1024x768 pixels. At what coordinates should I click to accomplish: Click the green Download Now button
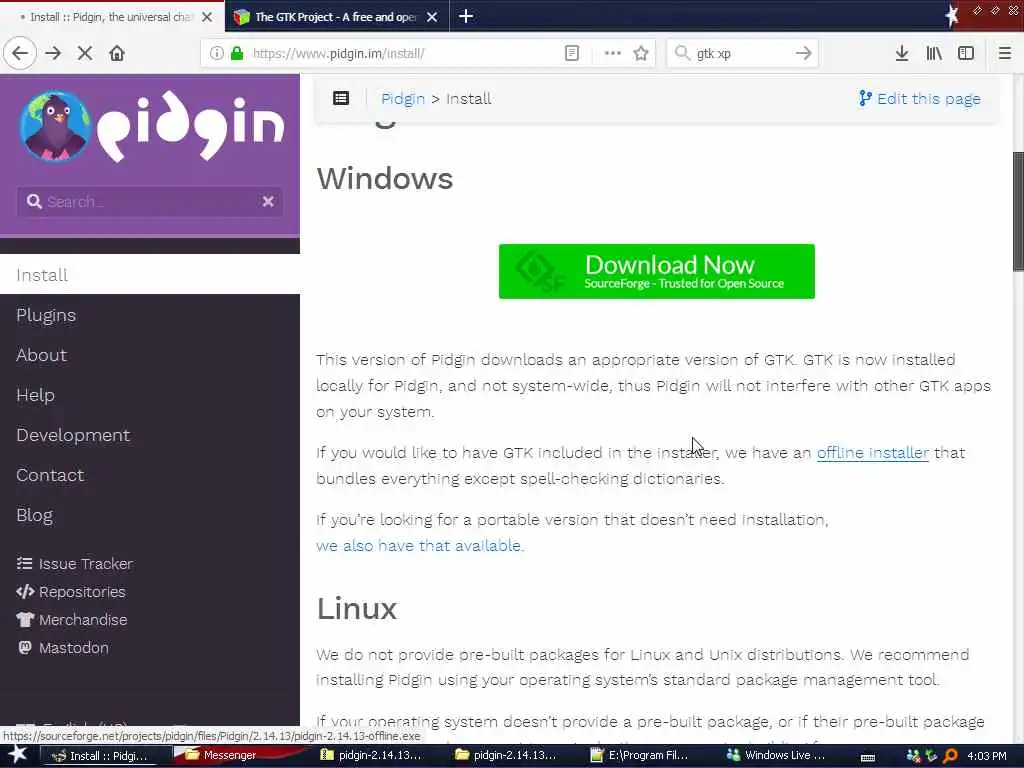click(x=656, y=272)
